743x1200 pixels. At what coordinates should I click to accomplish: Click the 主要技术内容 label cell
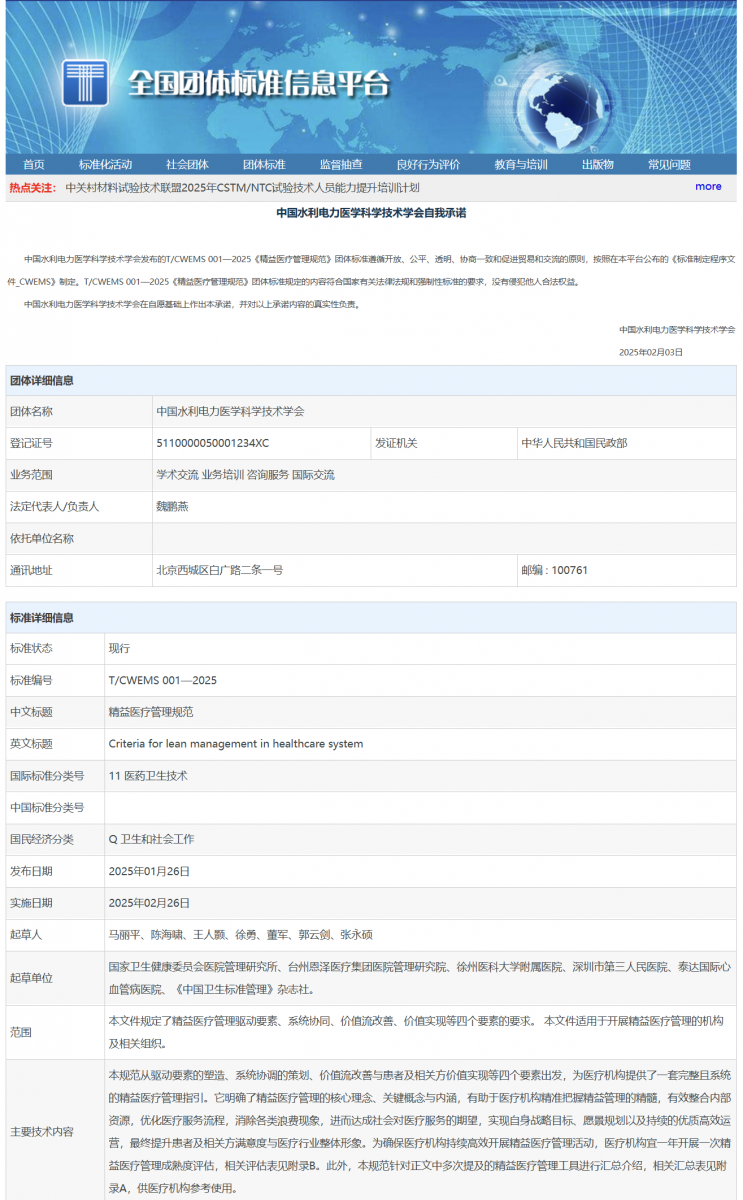point(55,1131)
